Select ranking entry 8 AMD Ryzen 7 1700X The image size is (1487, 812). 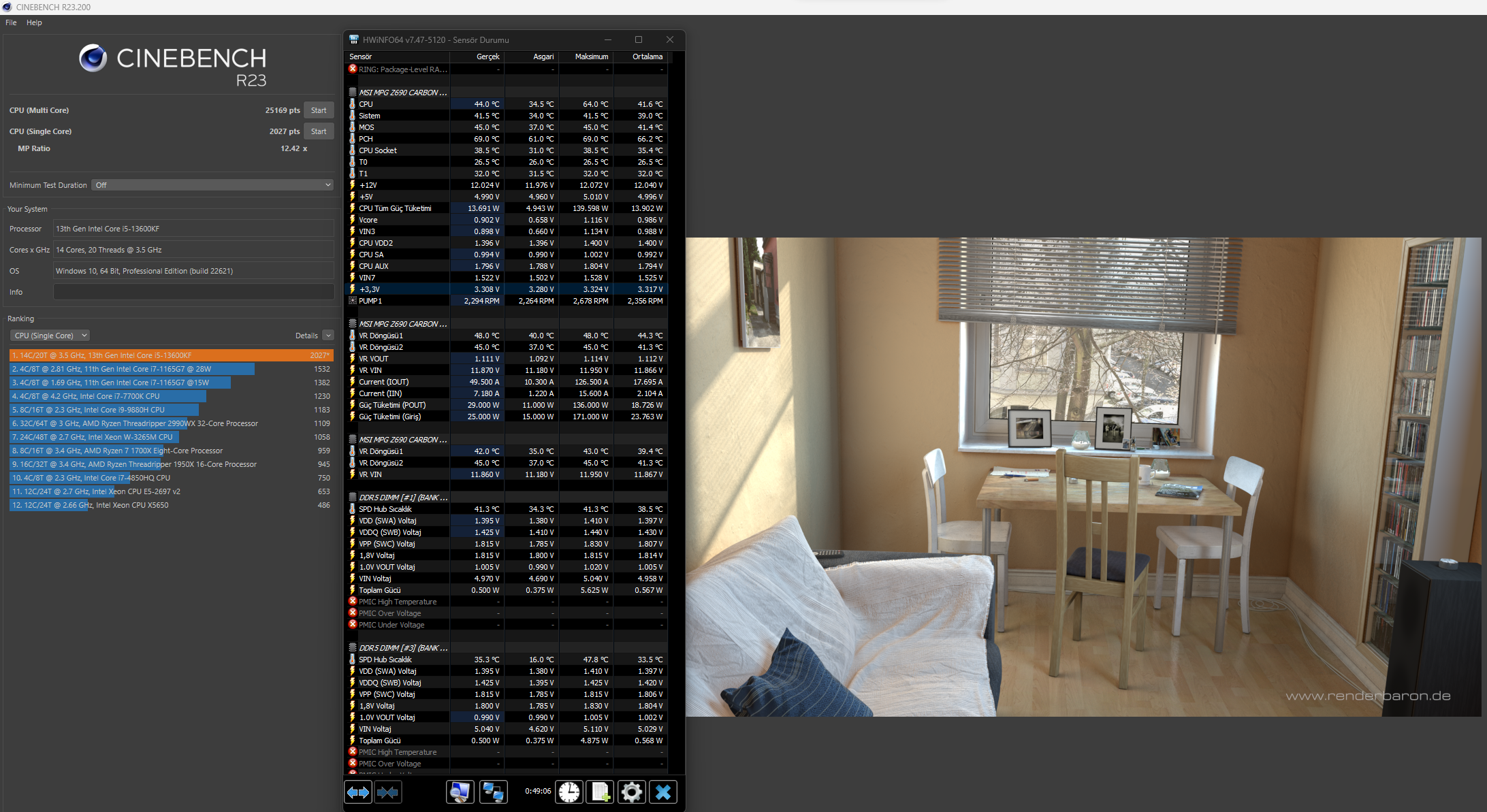(x=171, y=451)
